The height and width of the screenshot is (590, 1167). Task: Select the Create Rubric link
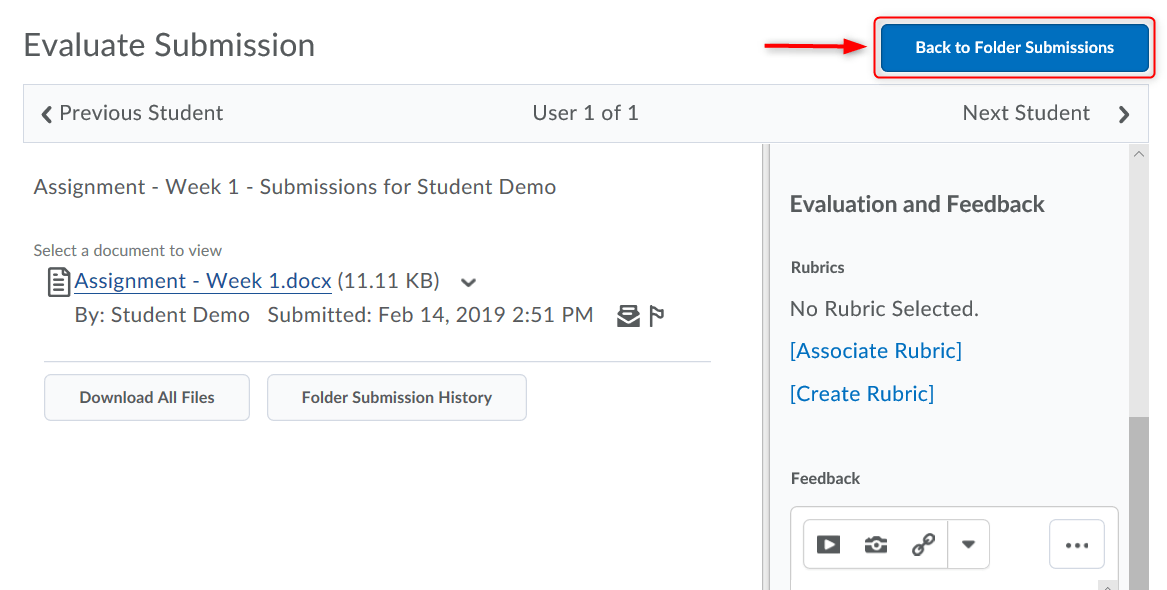pyautogui.click(x=861, y=394)
